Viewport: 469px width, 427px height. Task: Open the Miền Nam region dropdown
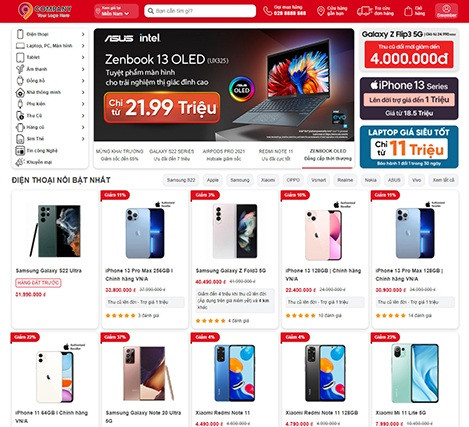[x=116, y=11]
